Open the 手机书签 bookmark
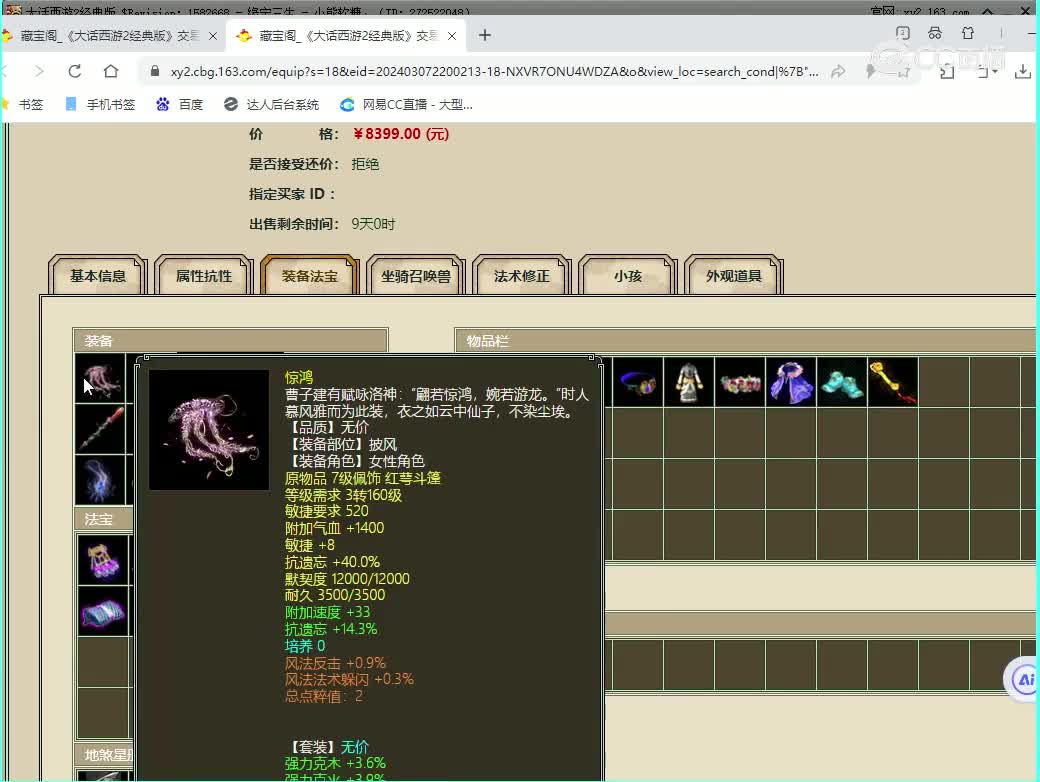 100,104
